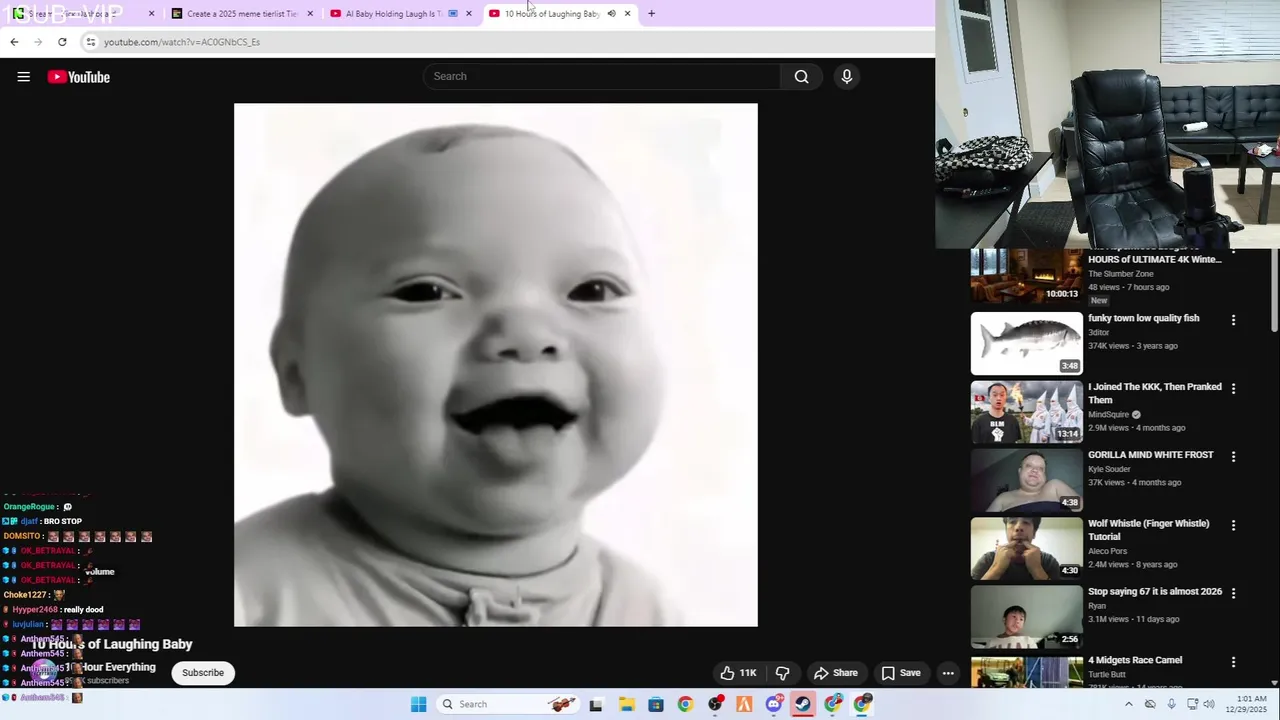Open a new browser tab
Screen dimensions: 1280x720
click(x=651, y=14)
